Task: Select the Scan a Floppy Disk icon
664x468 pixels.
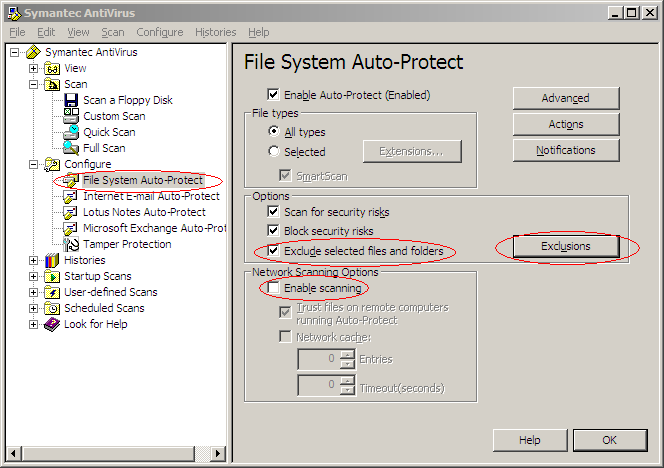Action: pos(71,100)
